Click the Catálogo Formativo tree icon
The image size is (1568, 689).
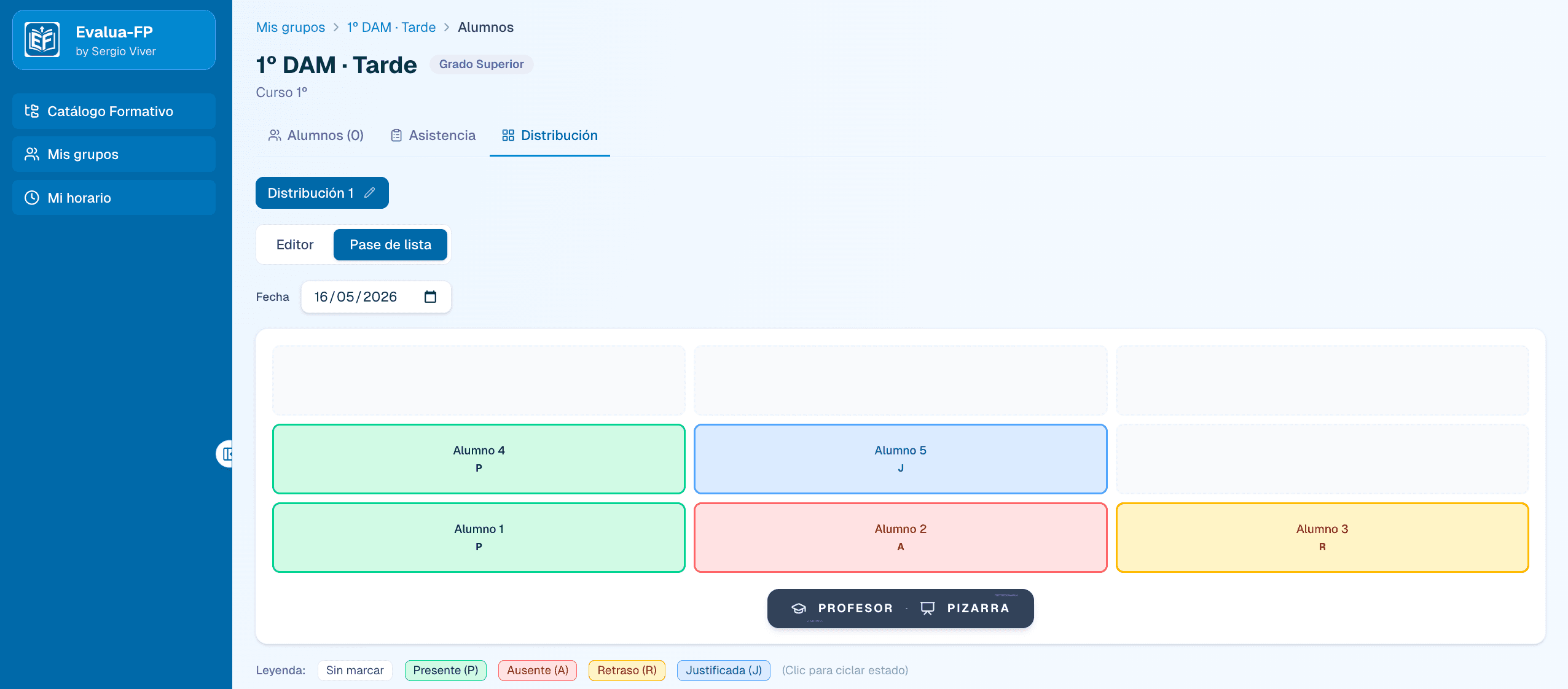coord(32,111)
